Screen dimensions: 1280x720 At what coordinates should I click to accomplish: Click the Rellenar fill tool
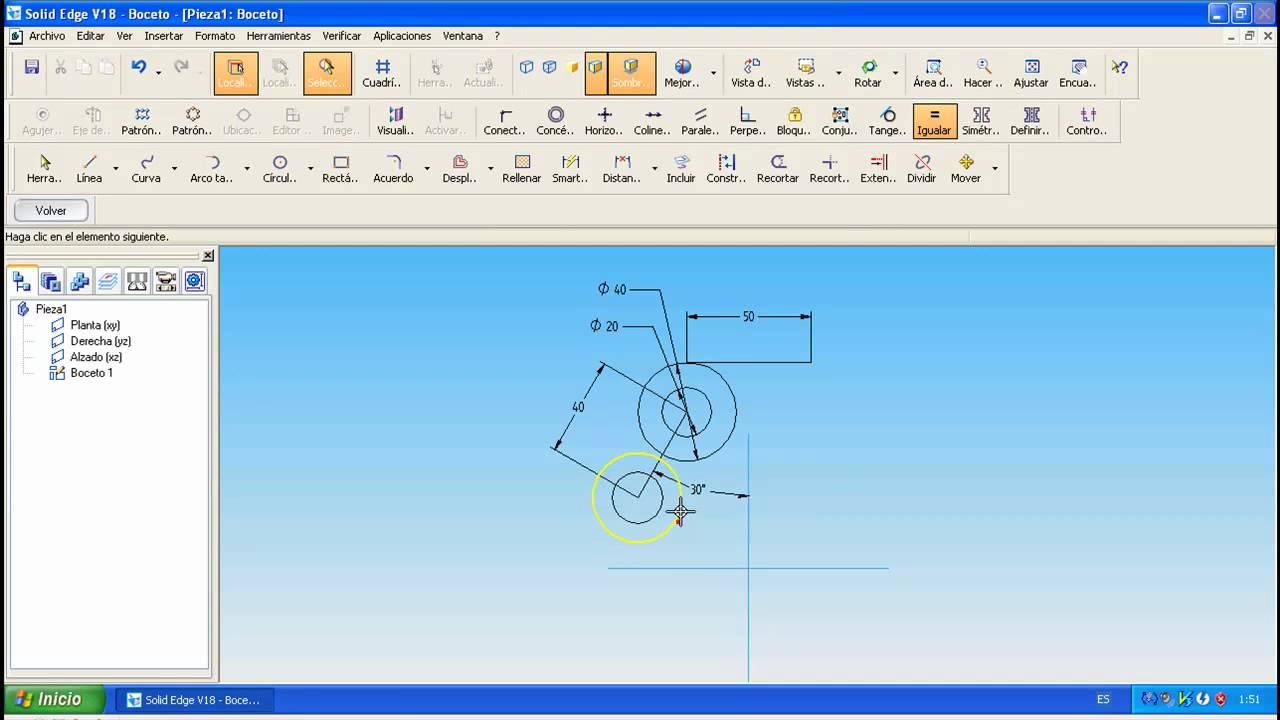click(x=521, y=169)
